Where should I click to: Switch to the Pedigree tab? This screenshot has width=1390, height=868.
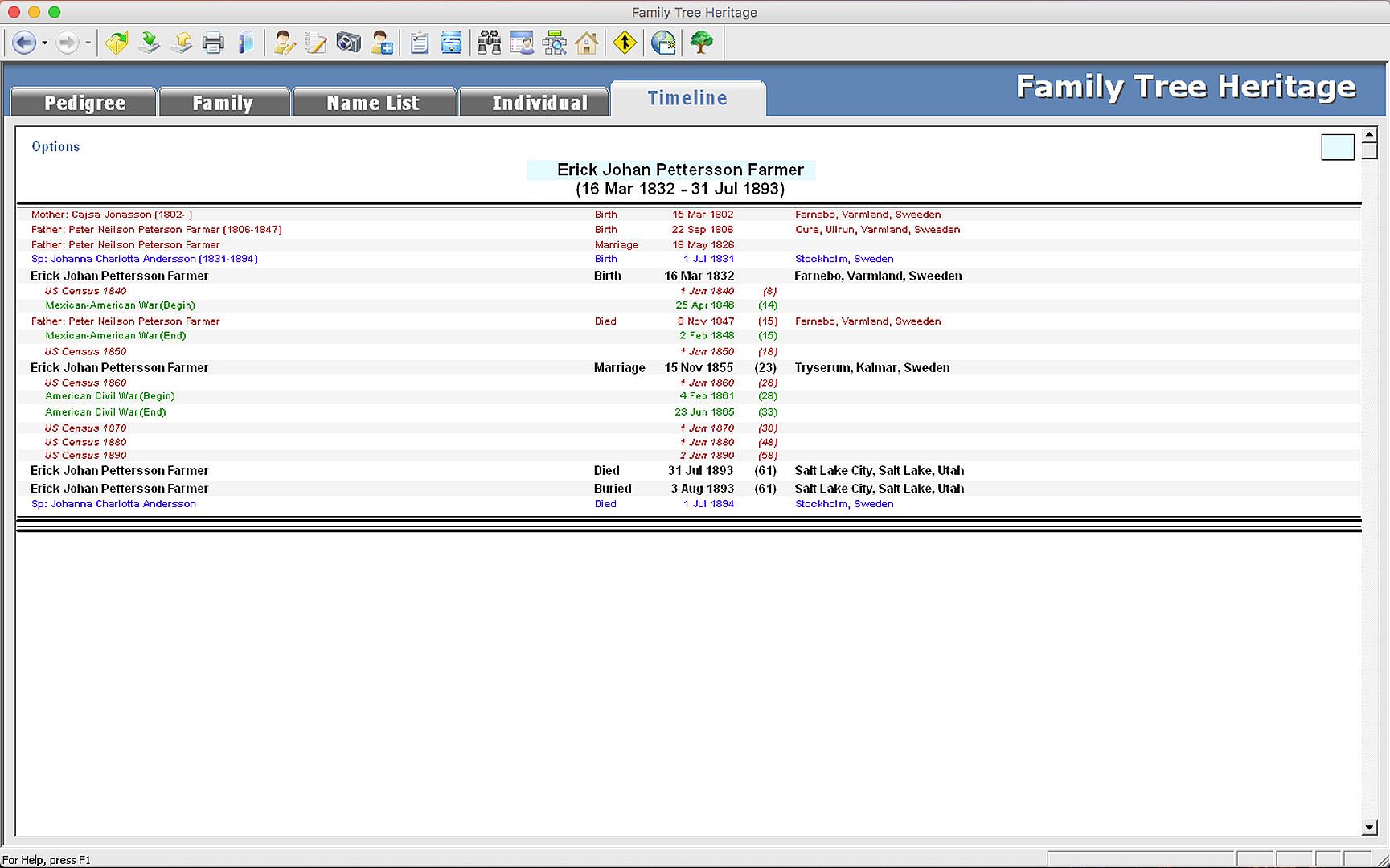click(84, 103)
